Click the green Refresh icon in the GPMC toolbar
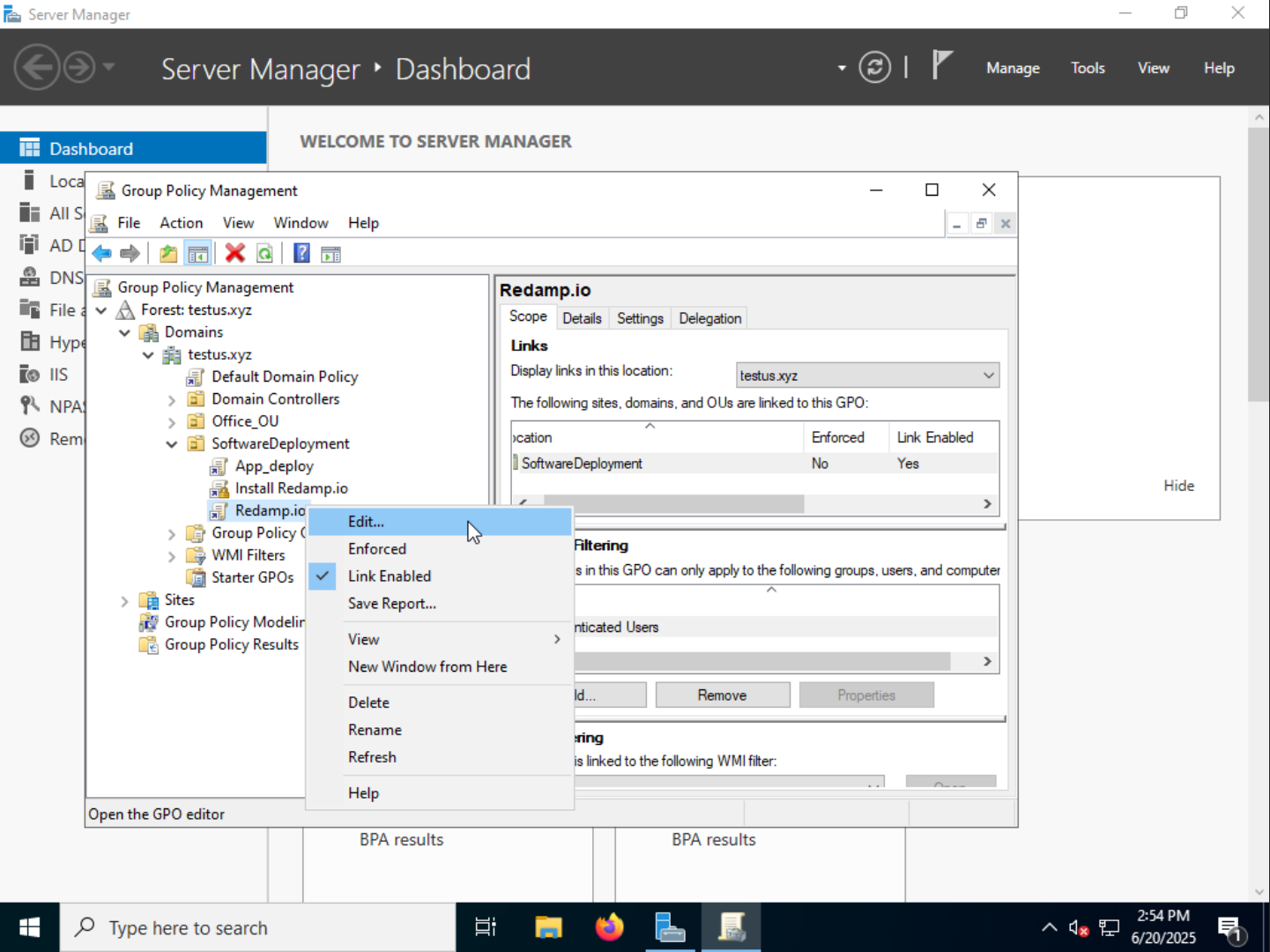 pos(264,254)
